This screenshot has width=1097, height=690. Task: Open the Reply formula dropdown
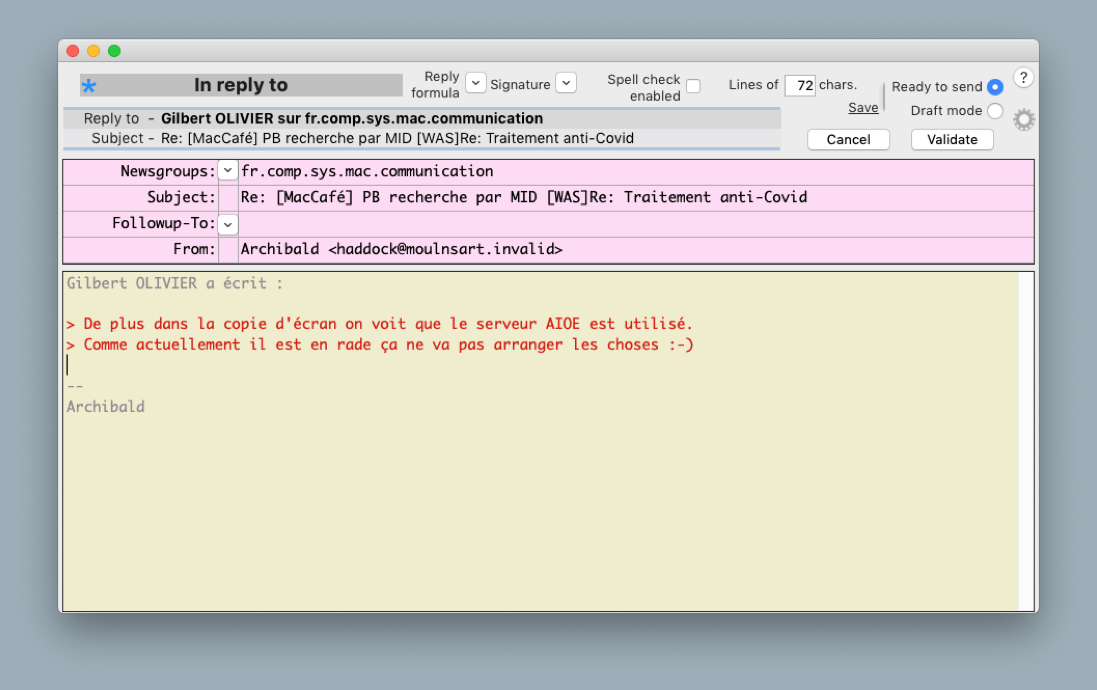pyautogui.click(x=476, y=83)
